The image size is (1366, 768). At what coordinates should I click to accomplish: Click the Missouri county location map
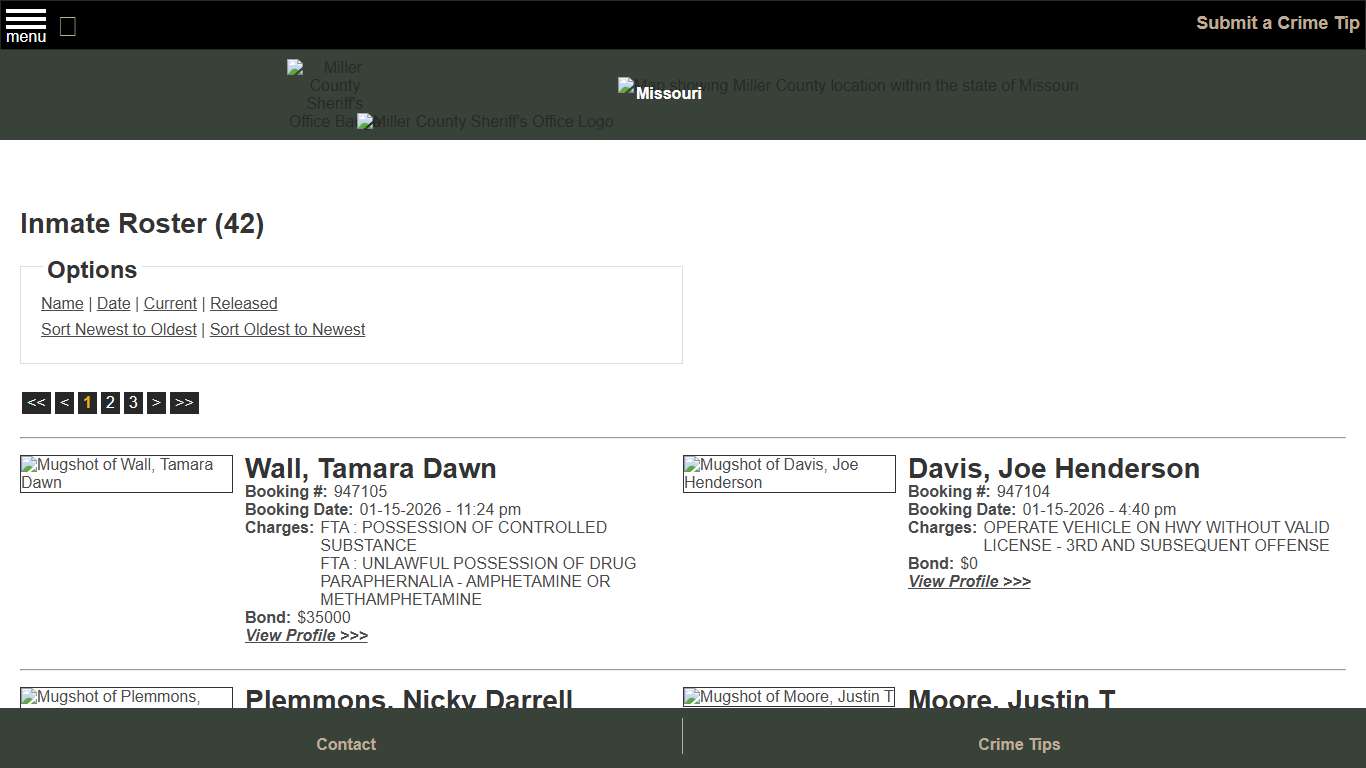[x=848, y=85]
